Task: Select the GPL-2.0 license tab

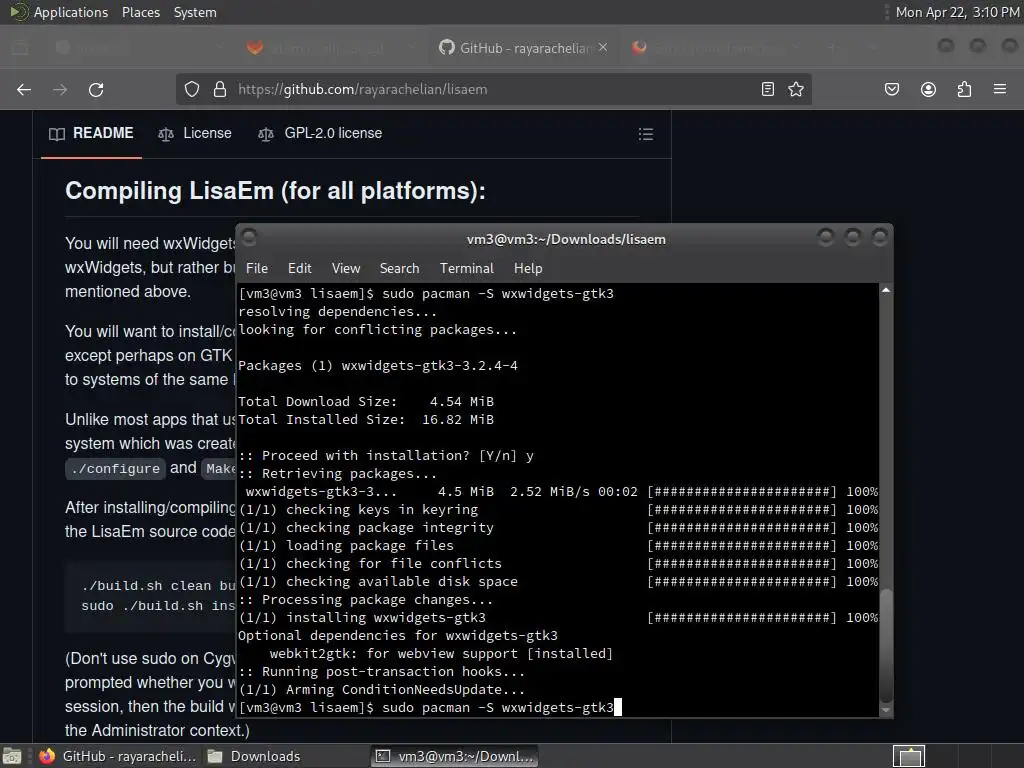Action: (320, 133)
